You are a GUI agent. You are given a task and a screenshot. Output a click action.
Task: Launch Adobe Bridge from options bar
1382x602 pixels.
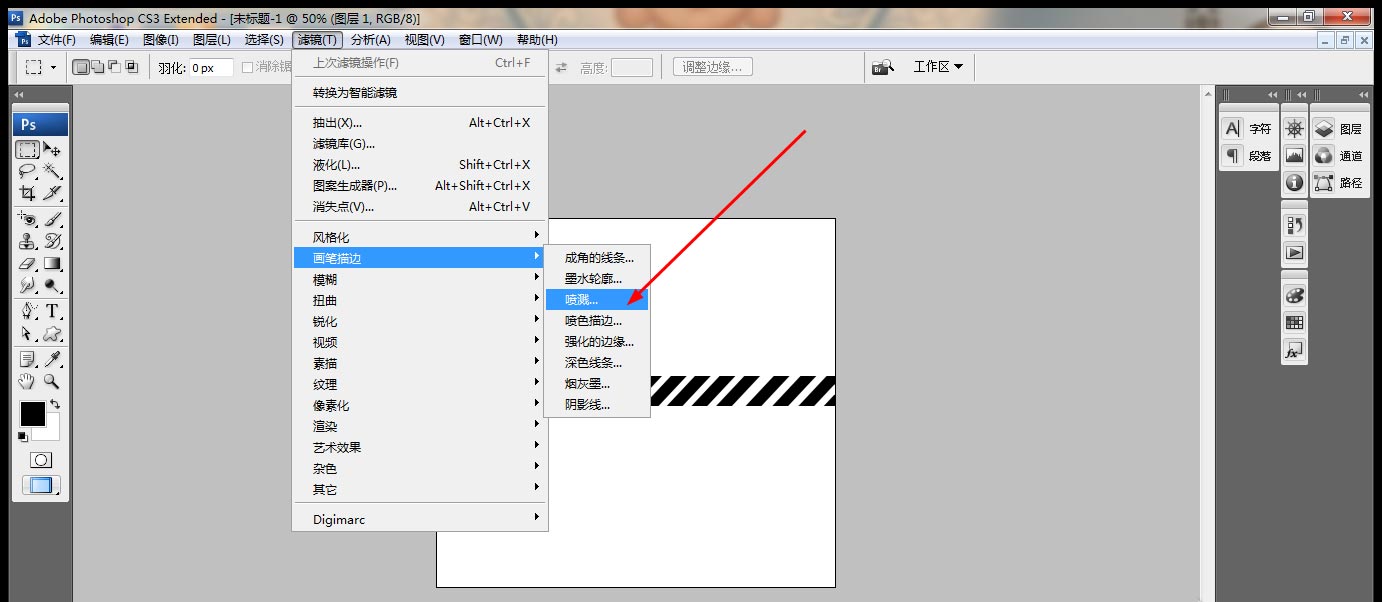click(882, 67)
